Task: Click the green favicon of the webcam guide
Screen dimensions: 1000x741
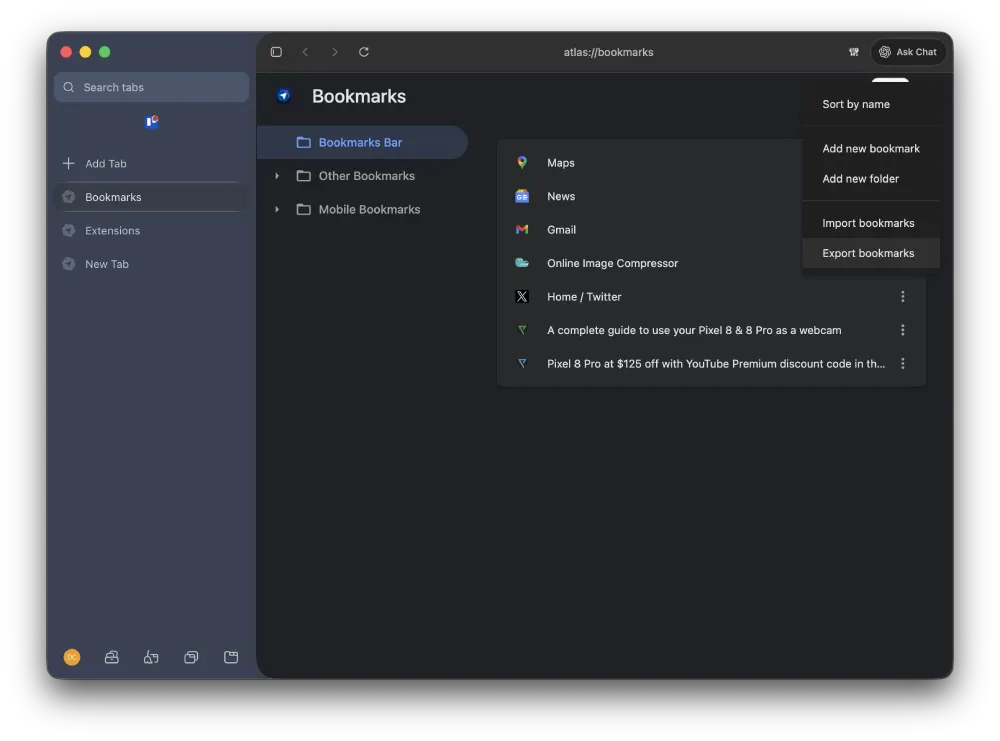Action: tap(522, 330)
